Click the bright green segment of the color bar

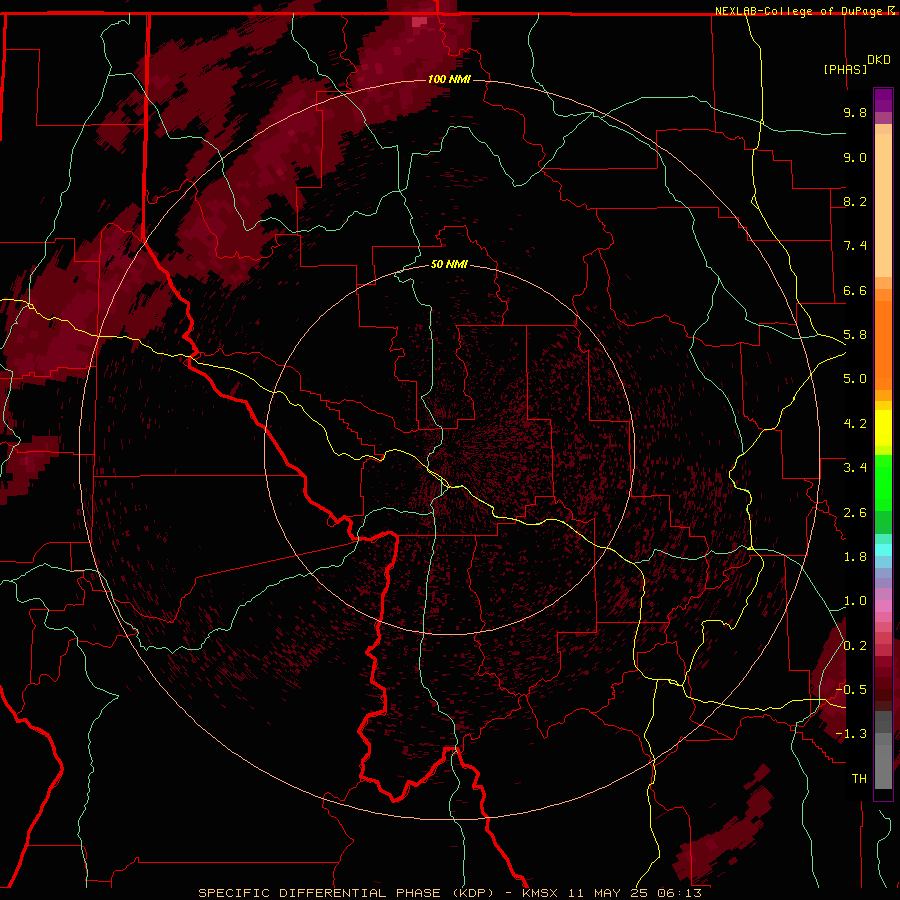pyautogui.click(x=883, y=483)
